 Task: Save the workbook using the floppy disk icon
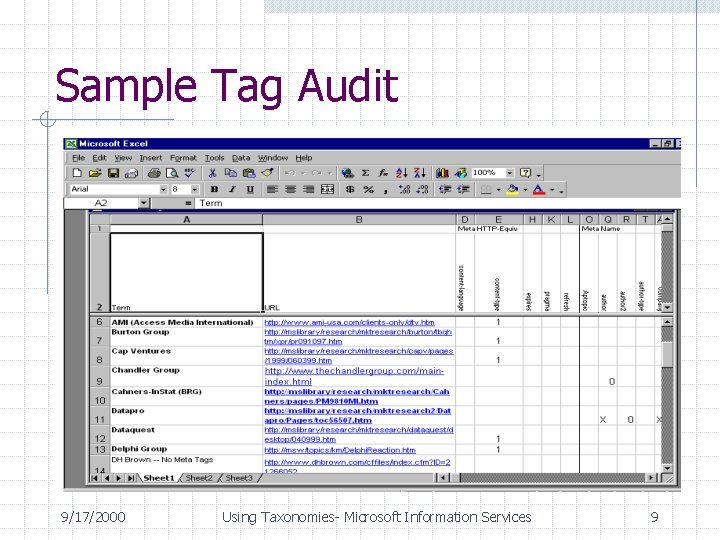click(x=113, y=173)
